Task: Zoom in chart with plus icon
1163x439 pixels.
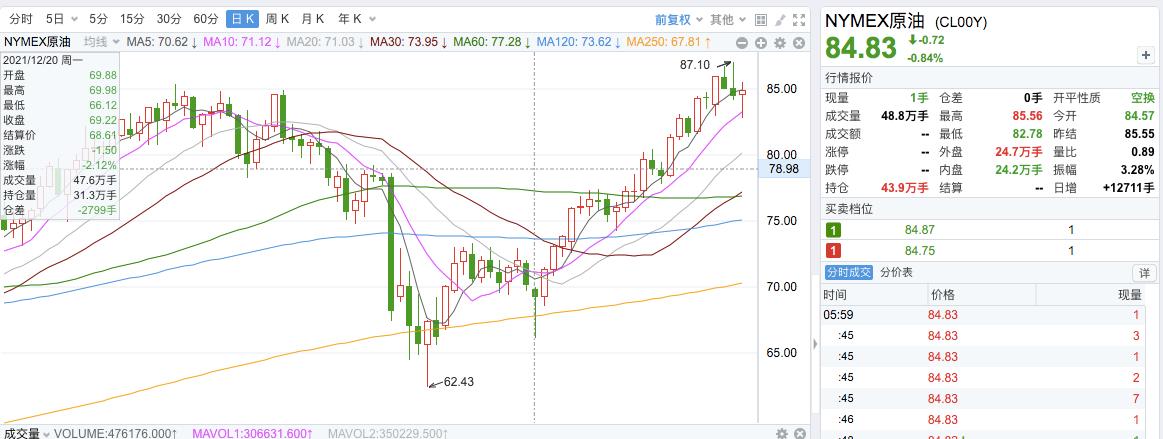Action: [x=761, y=42]
